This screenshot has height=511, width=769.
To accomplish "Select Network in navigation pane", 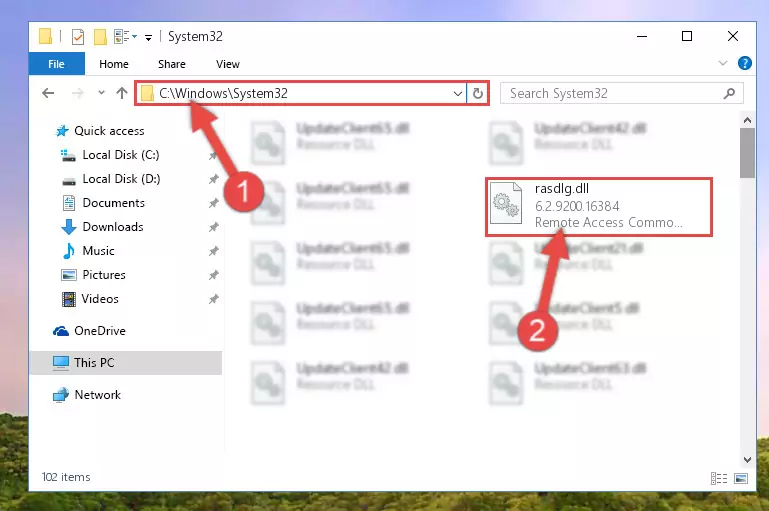I will (x=98, y=395).
